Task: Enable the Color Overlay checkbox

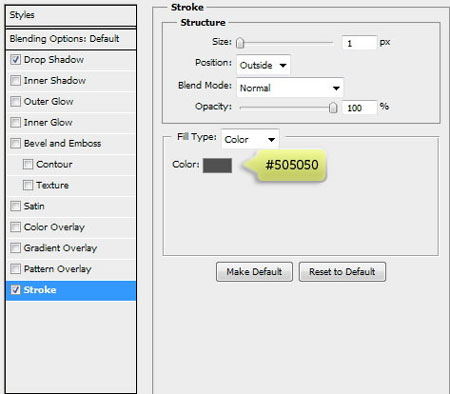Action: [x=15, y=227]
